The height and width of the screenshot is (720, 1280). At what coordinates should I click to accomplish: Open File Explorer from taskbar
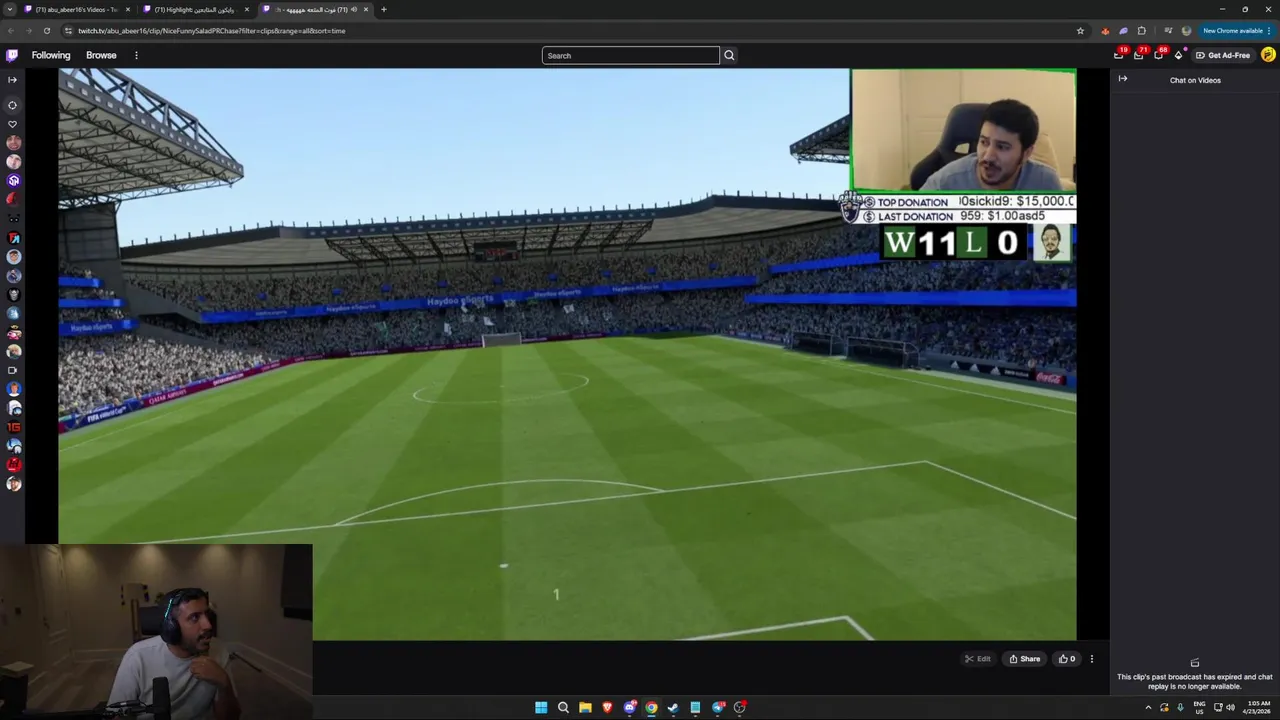(x=585, y=707)
